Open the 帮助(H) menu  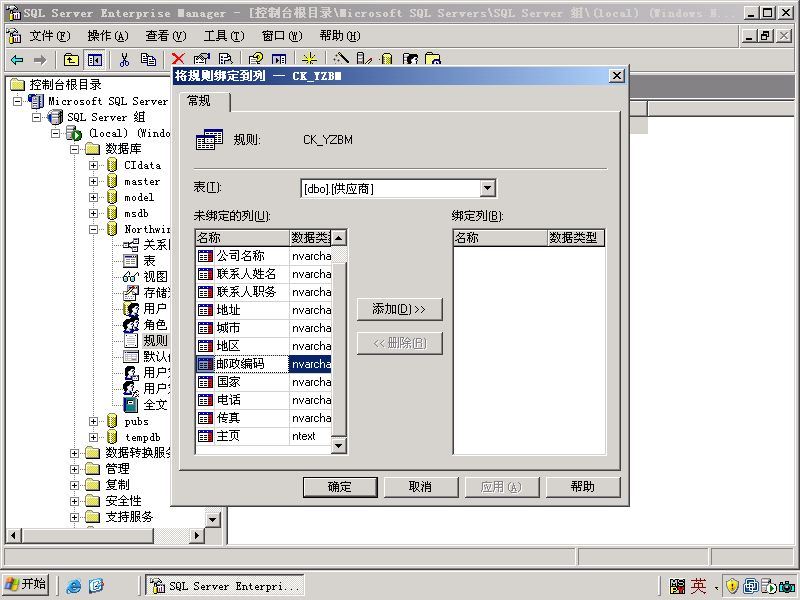tap(340, 36)
